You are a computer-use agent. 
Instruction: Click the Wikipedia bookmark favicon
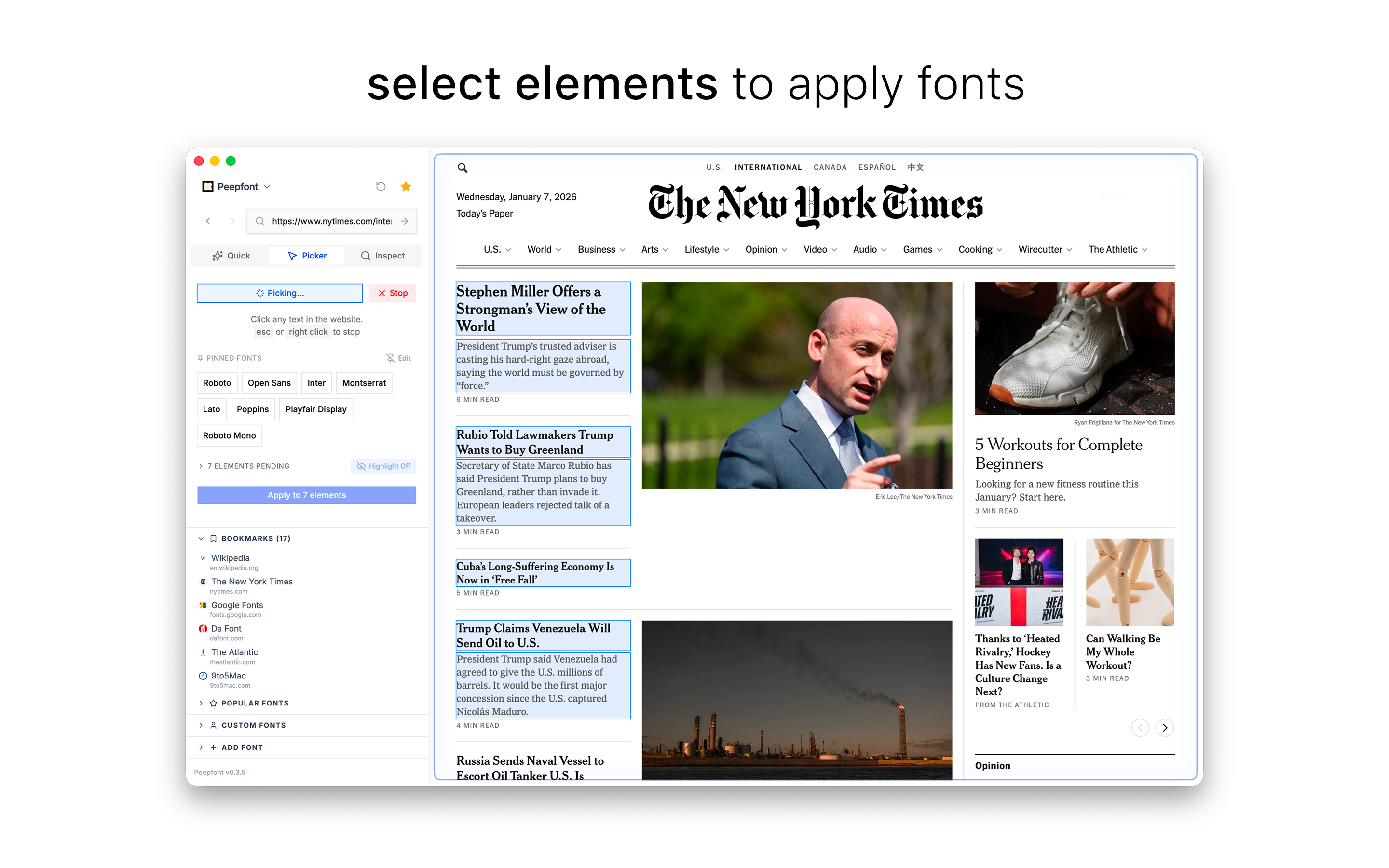(x=203, y=558)
